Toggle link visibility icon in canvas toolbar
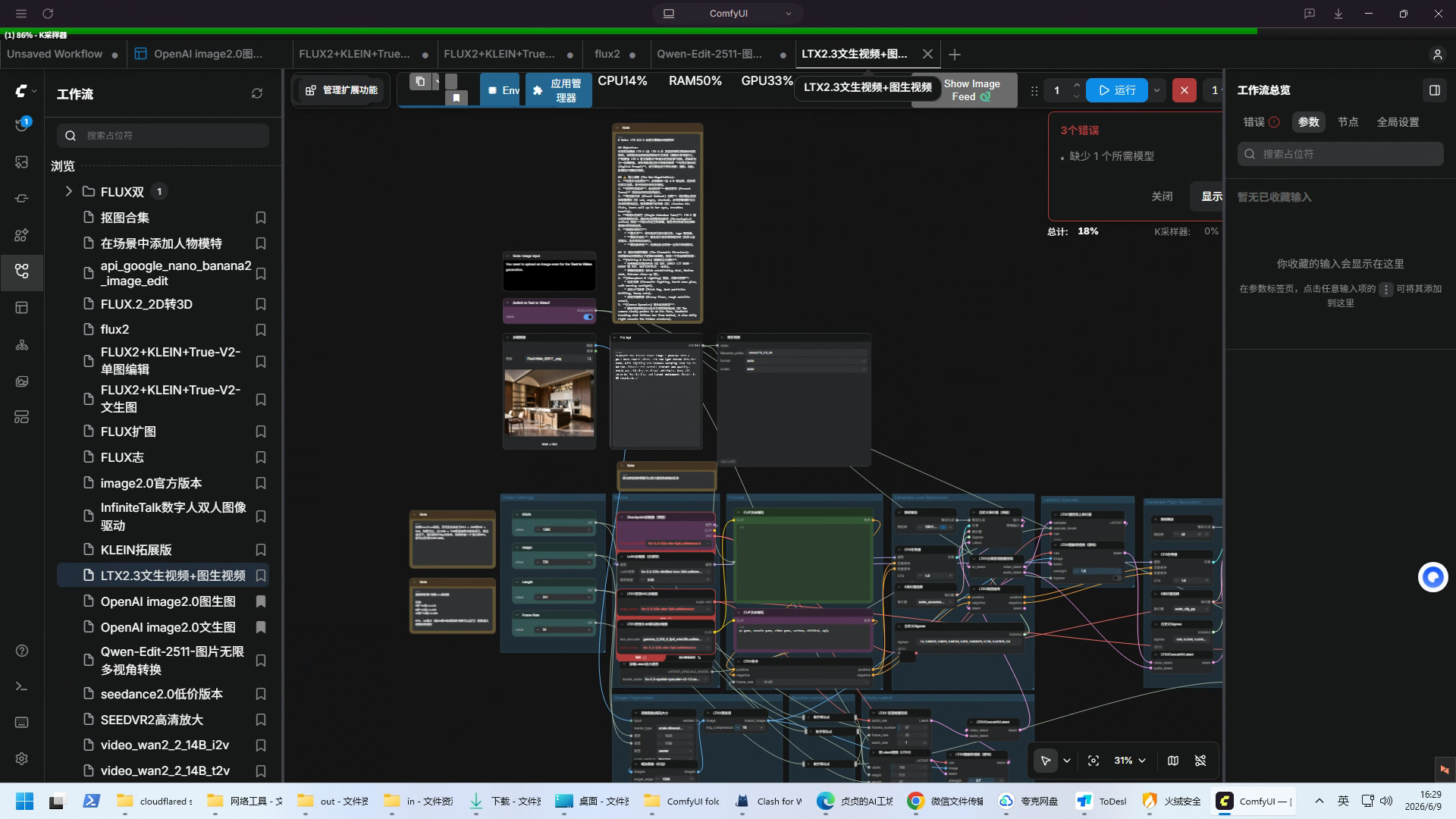The image size is (1456, 819). pos(1200,761)
